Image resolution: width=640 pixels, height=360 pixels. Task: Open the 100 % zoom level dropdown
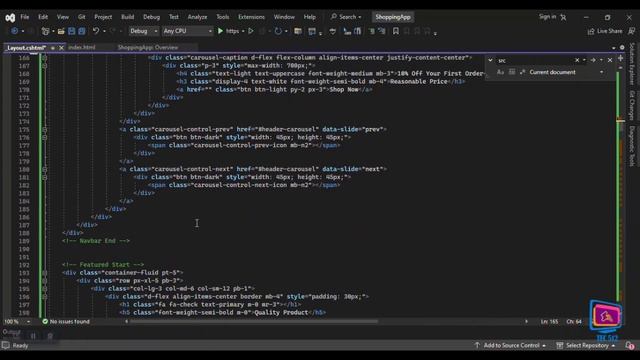(x=17, y=322)
